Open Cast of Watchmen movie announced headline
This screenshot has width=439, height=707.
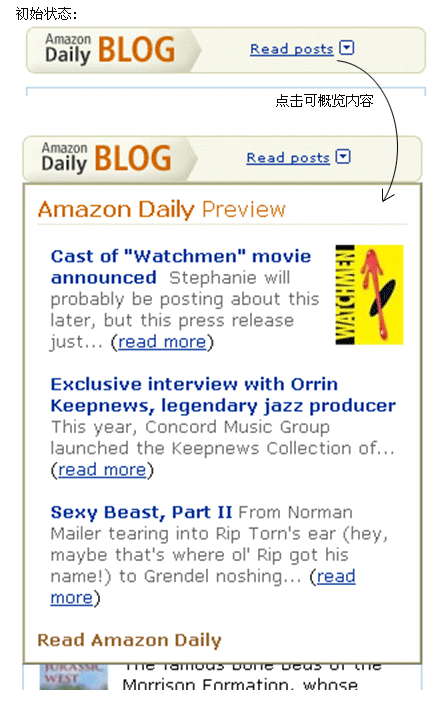click(181, 266)
